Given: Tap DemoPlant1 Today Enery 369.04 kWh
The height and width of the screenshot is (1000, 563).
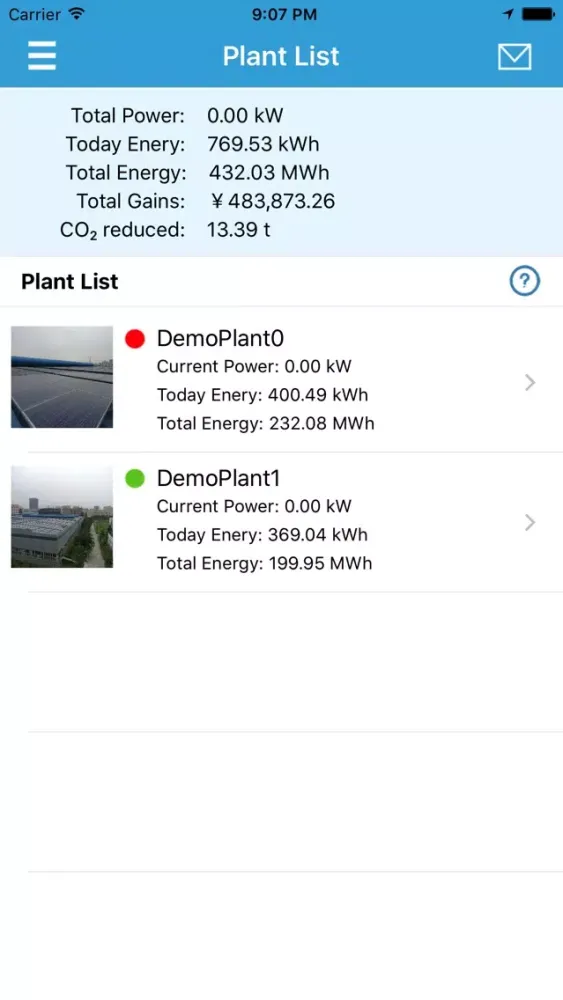Looking at the screenshot, I should tap(262, 534).
